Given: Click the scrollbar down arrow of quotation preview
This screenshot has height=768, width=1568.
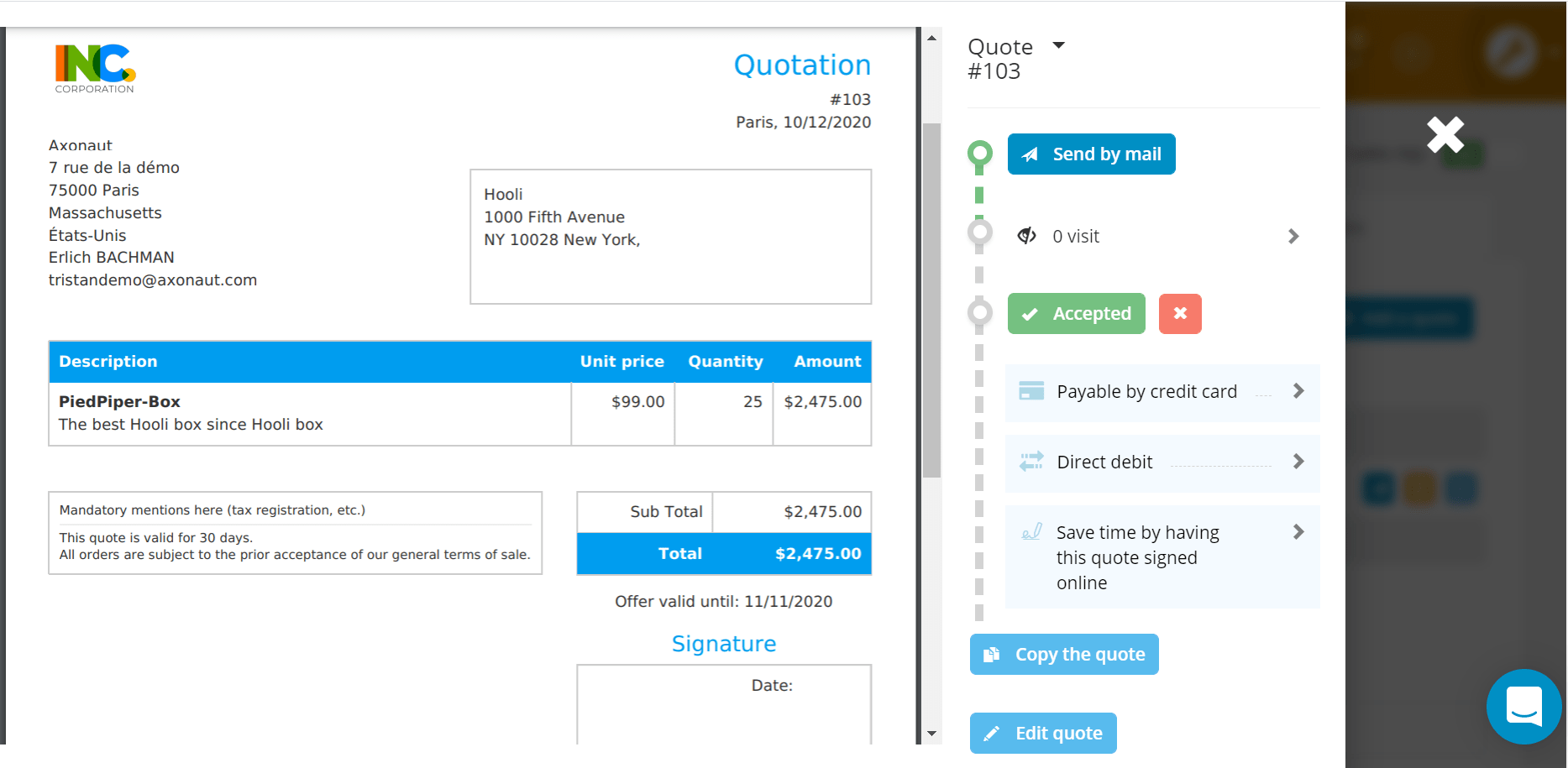Looking at the screenshot, I should point(931,734).
